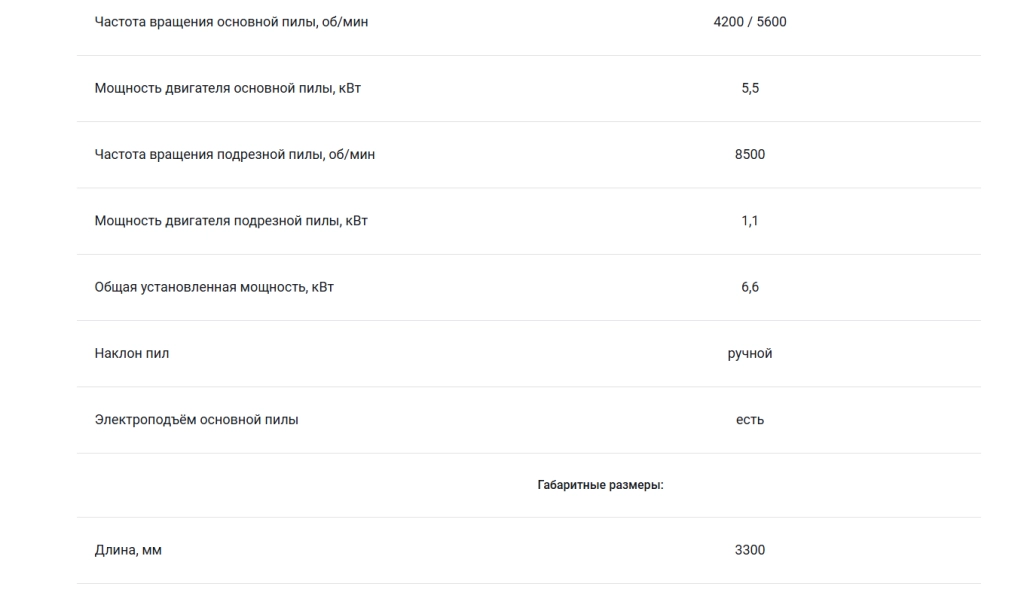
Task: Select the scoring saw speed value '8500'
Action: point(750,155)
